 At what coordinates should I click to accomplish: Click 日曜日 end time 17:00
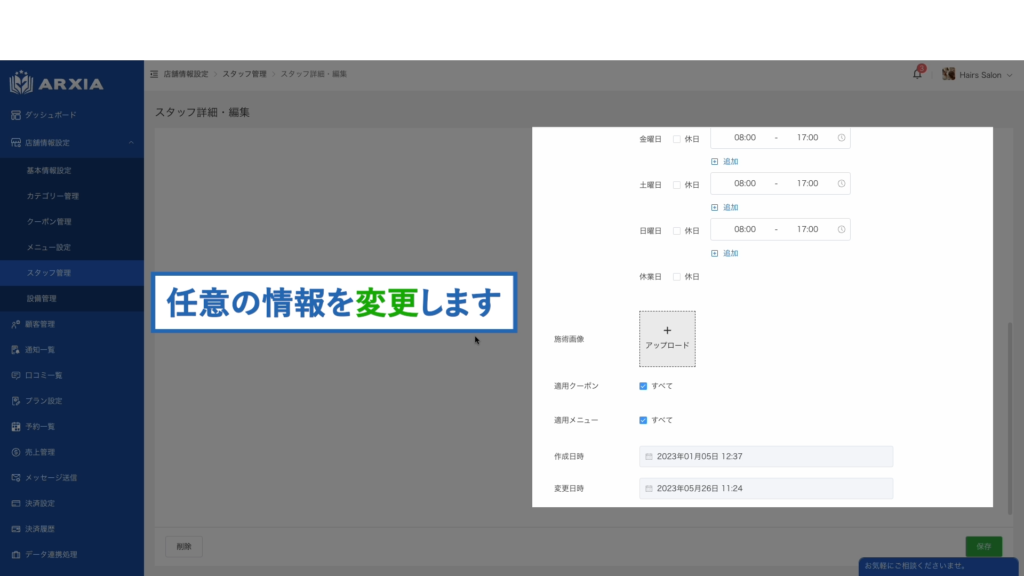pos(807,229)
